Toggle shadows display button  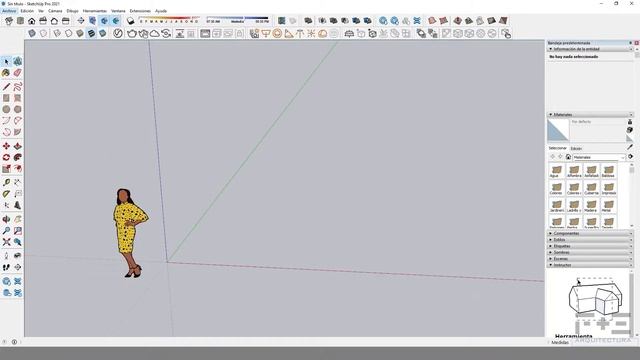[130, 21]
